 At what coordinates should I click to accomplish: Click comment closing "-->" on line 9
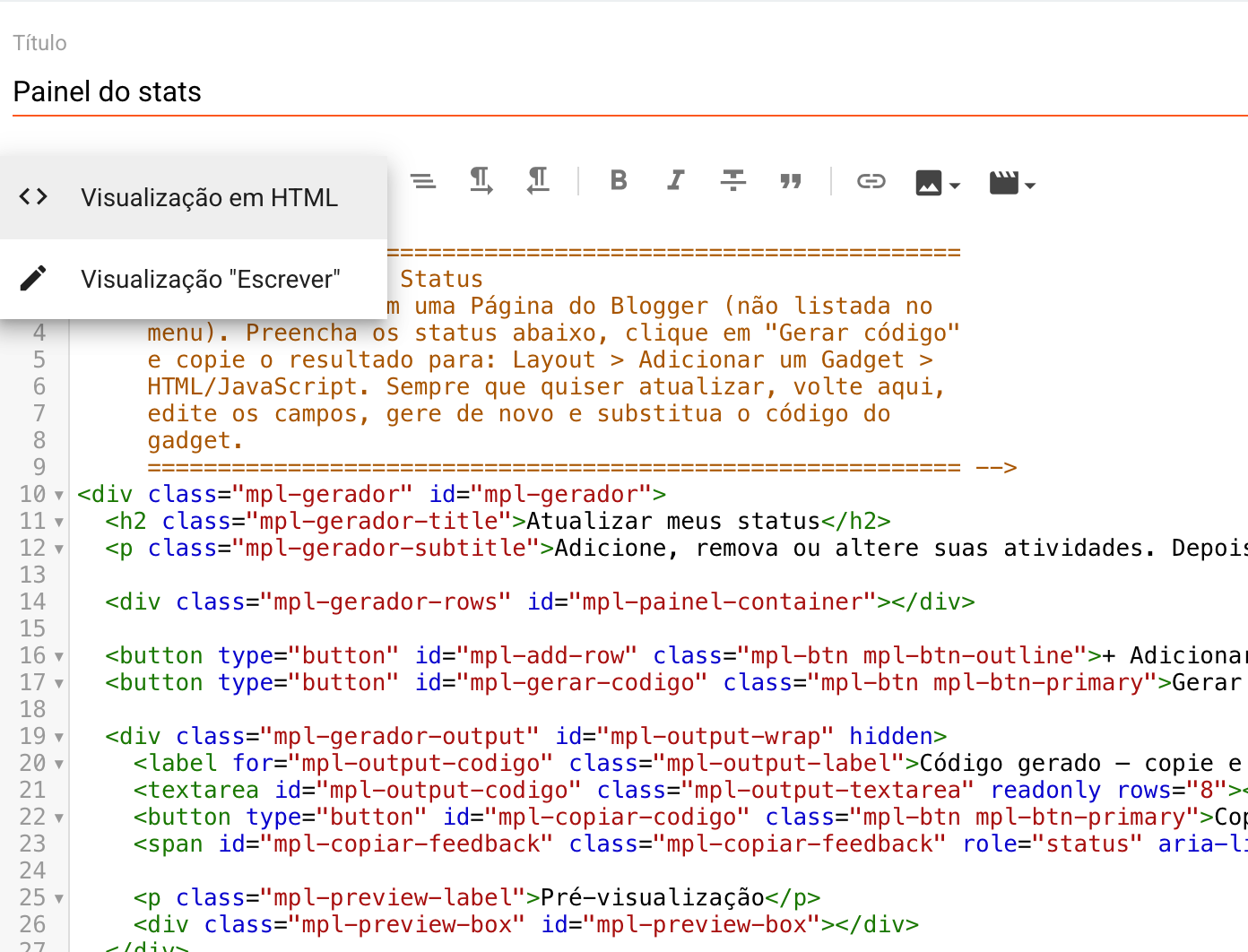pyautogui.click(x=996, y=467)
